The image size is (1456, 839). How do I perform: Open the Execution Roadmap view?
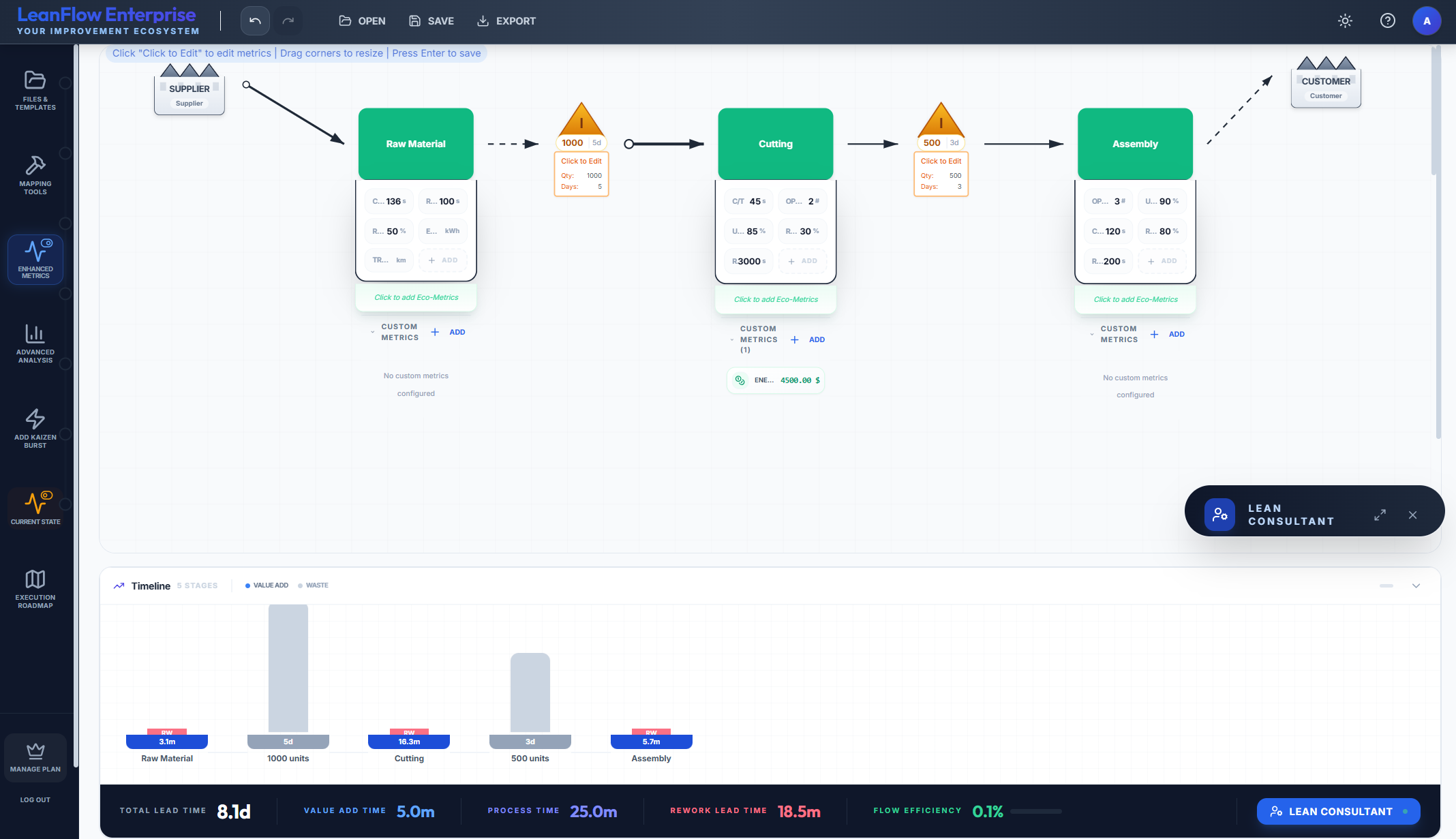pyautogui.click(x=35, y=586)
